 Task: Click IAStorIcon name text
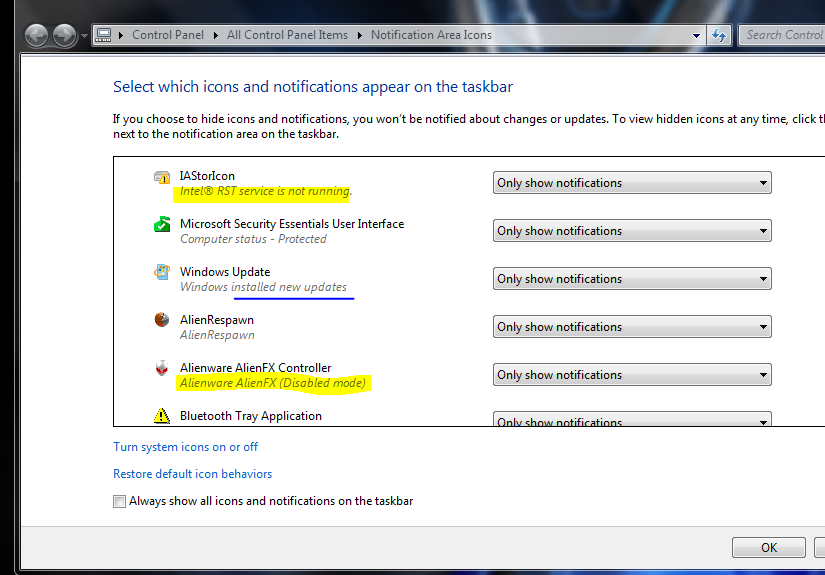tap(207, 176)
